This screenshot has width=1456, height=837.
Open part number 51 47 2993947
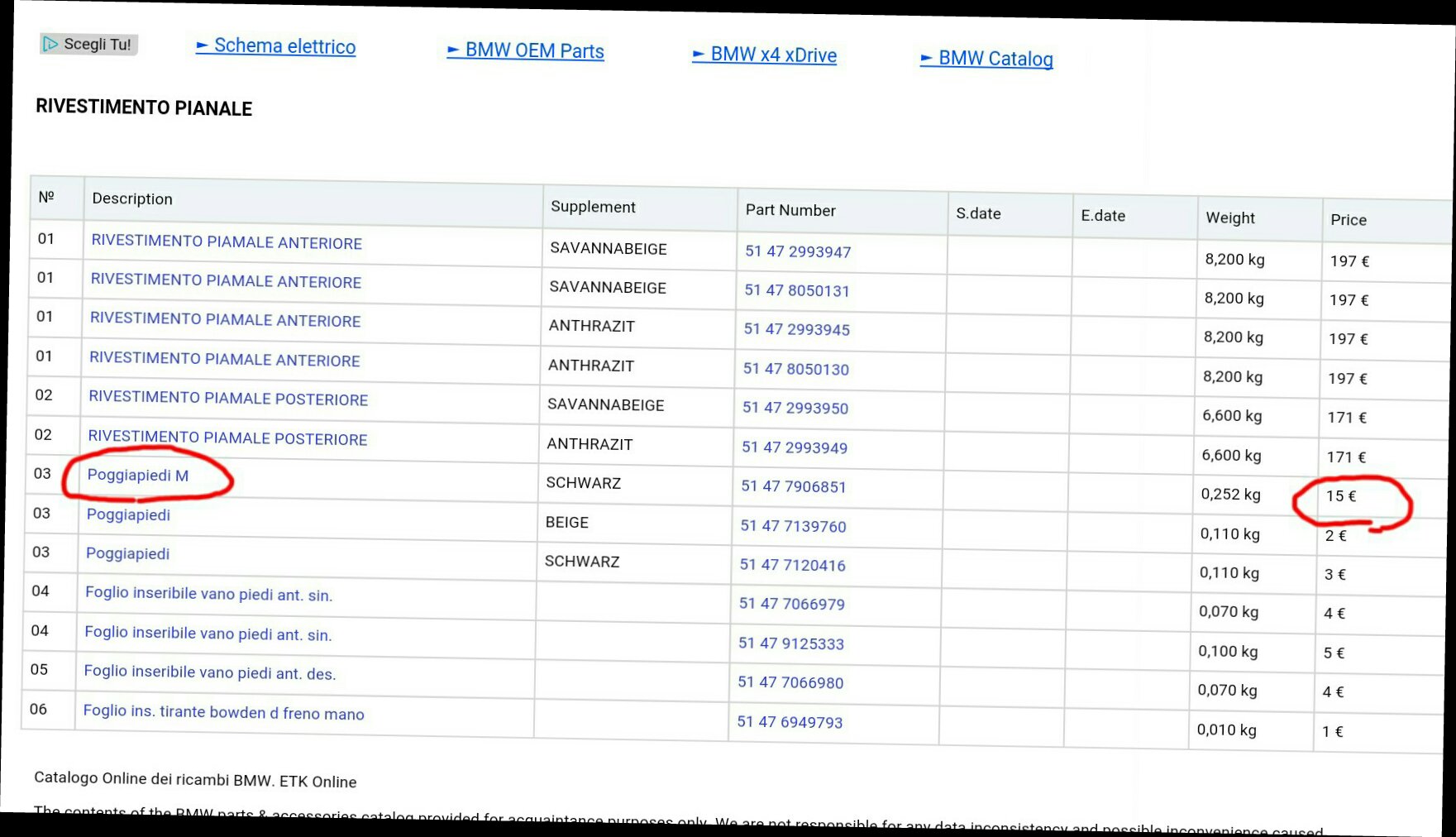(x=798, y=251)
